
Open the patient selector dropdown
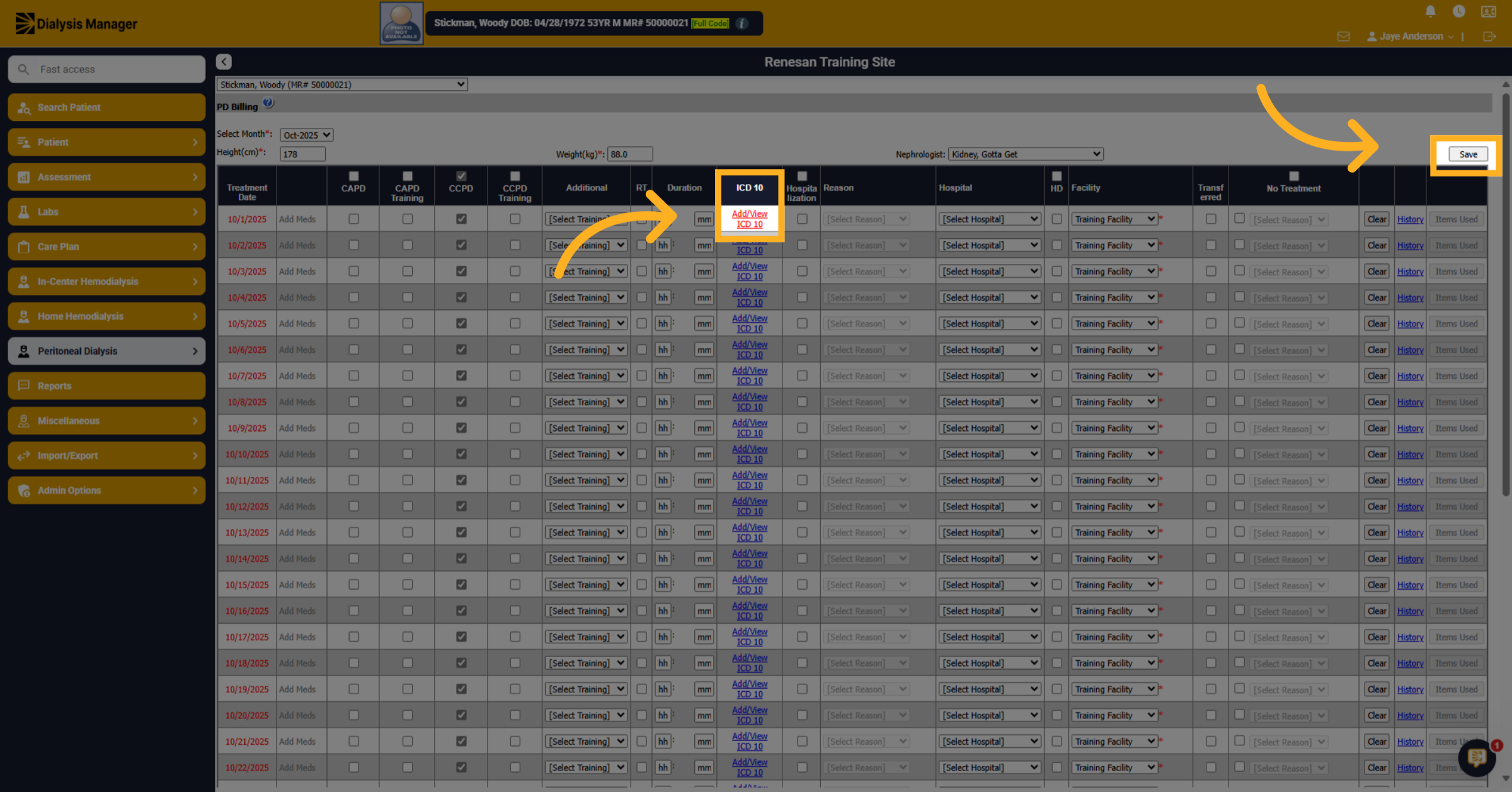click(342, 84)
